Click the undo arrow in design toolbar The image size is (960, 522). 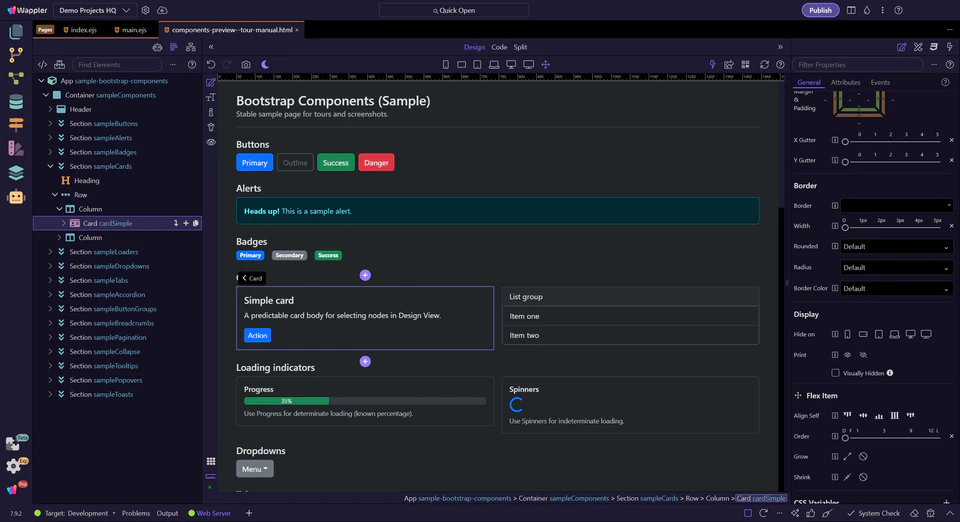[211, 64]
